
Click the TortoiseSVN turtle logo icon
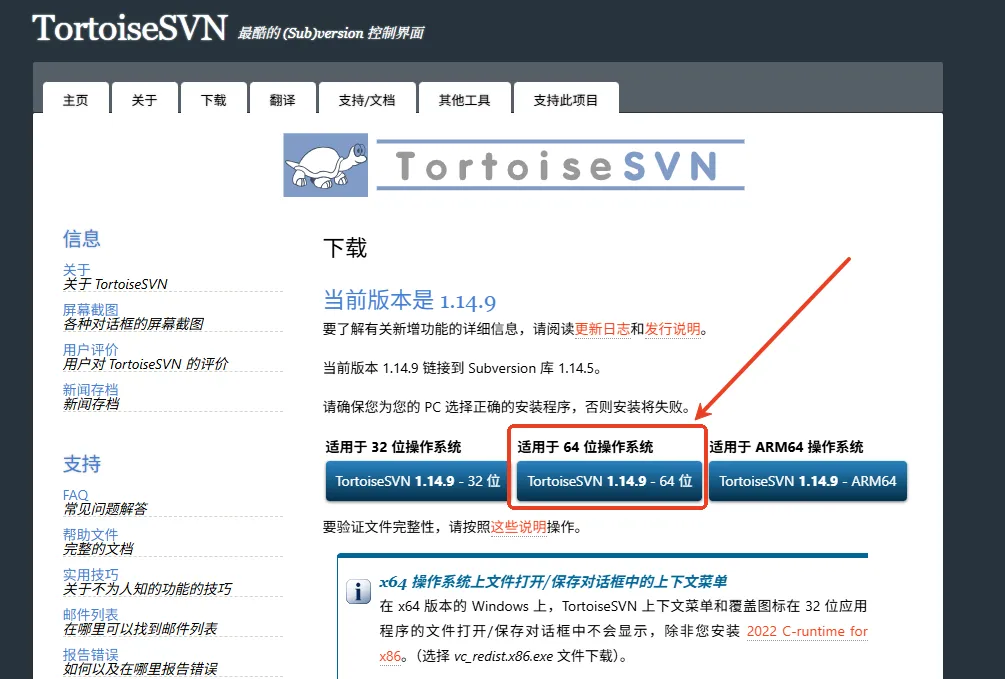click(326, 165)
